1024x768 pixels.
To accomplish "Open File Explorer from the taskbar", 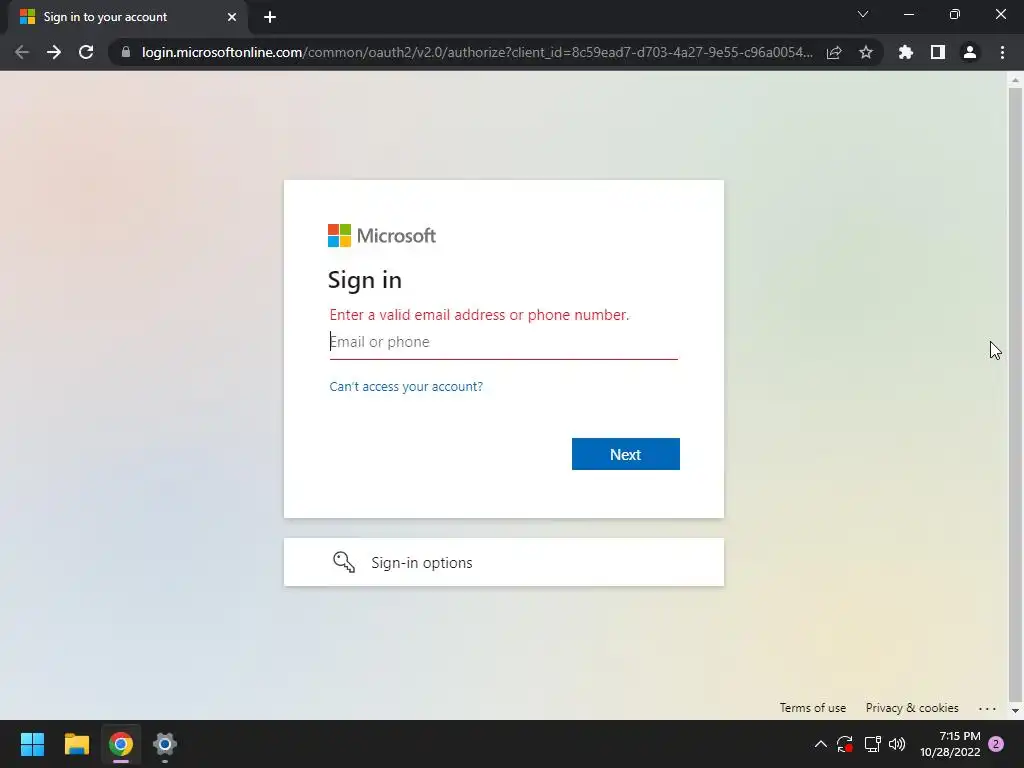I will (76, 744).
